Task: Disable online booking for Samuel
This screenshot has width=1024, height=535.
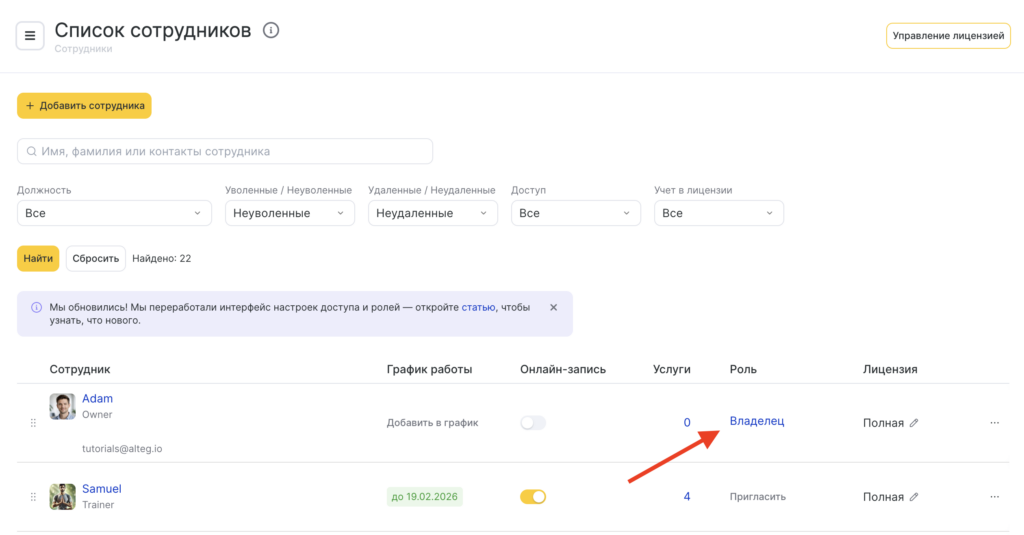Action: coord(533,497)
